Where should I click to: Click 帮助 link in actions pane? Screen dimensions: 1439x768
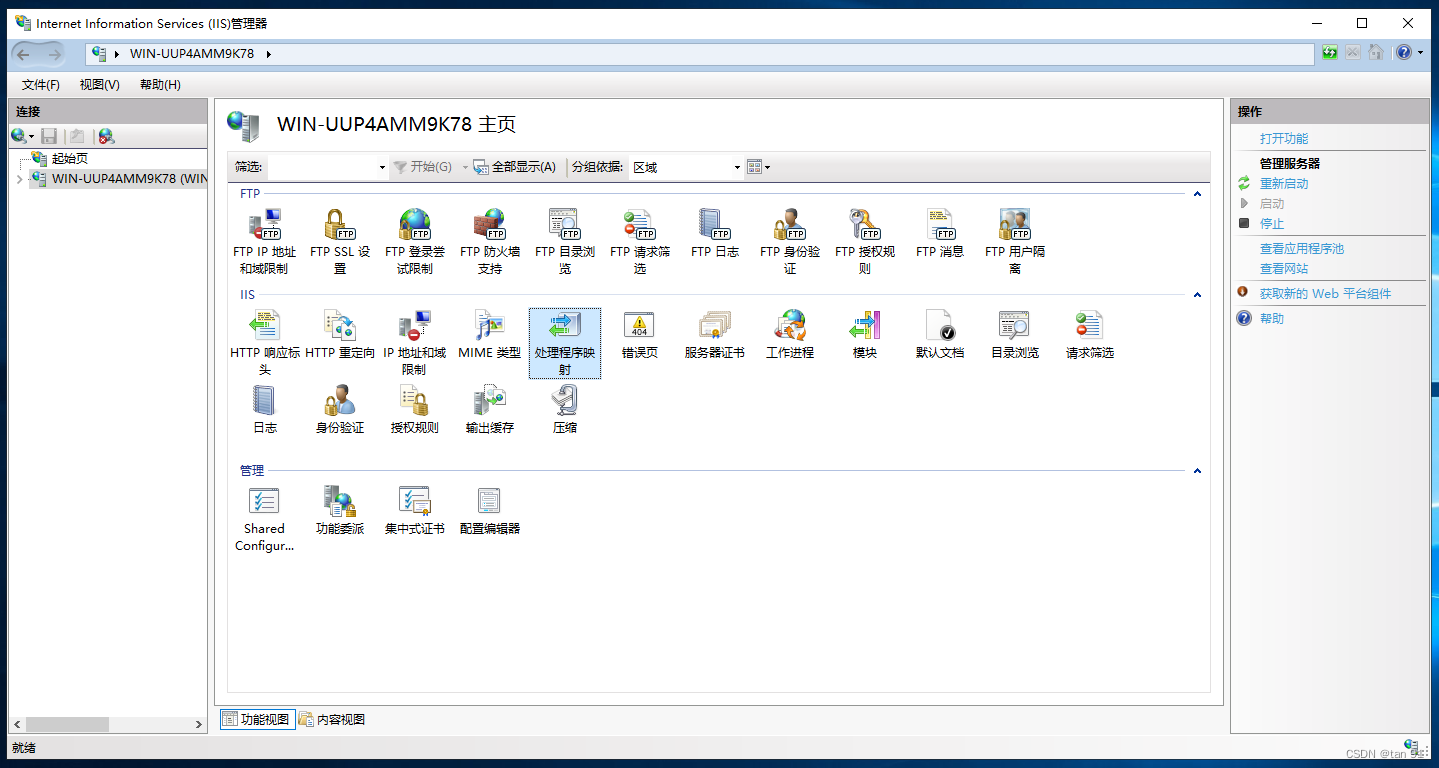(x=1272, y=319)
